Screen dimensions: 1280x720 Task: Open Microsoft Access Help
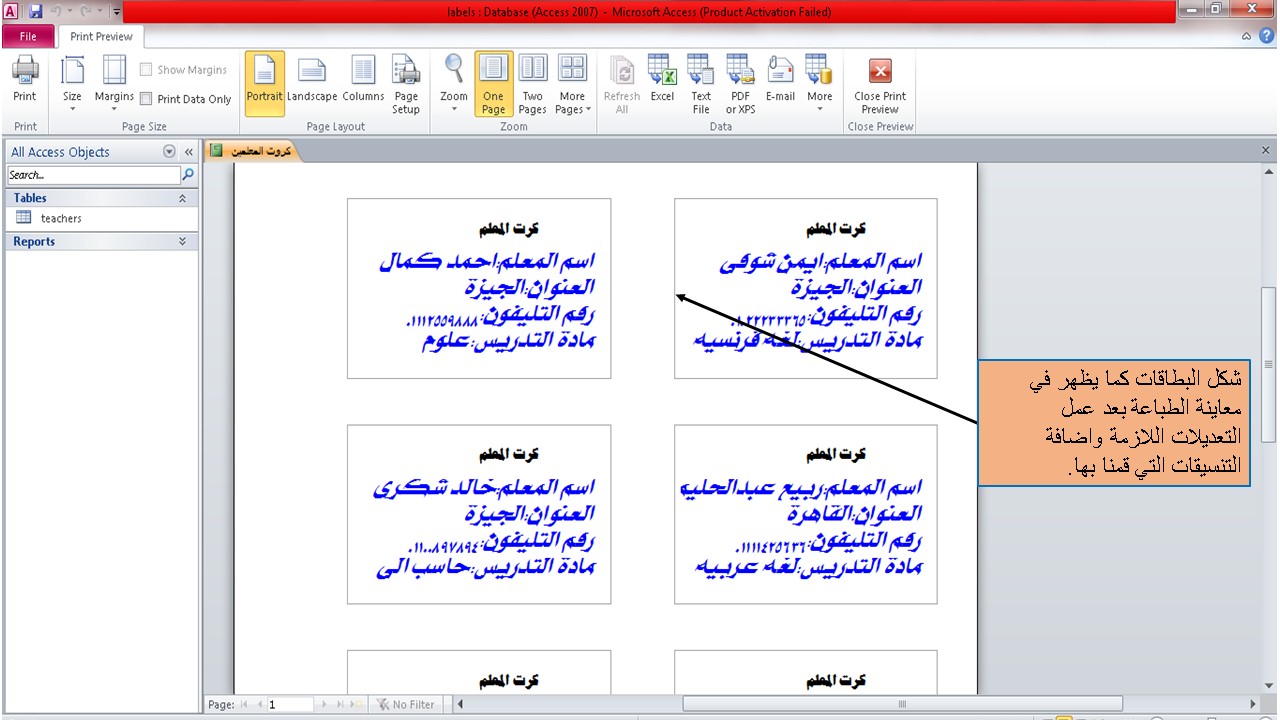pos(1265,36)
